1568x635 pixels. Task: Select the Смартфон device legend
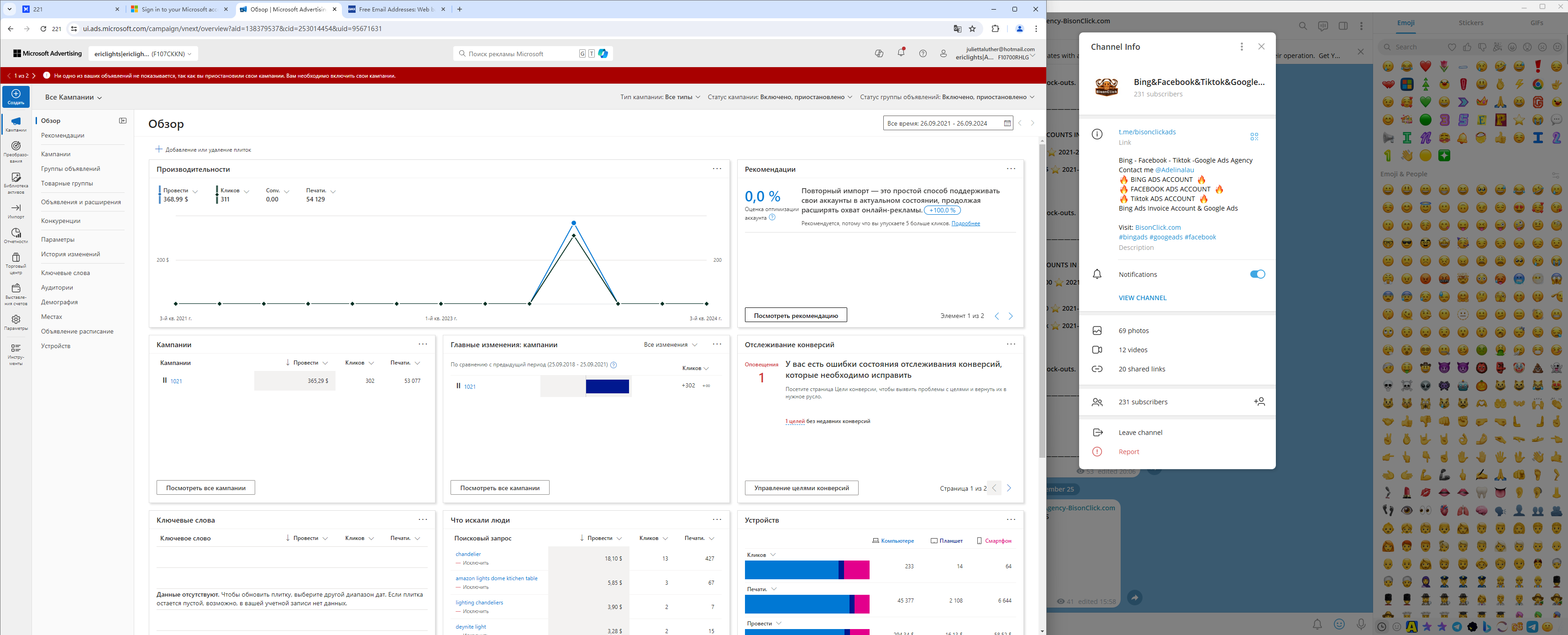click(x=994, y=541)
